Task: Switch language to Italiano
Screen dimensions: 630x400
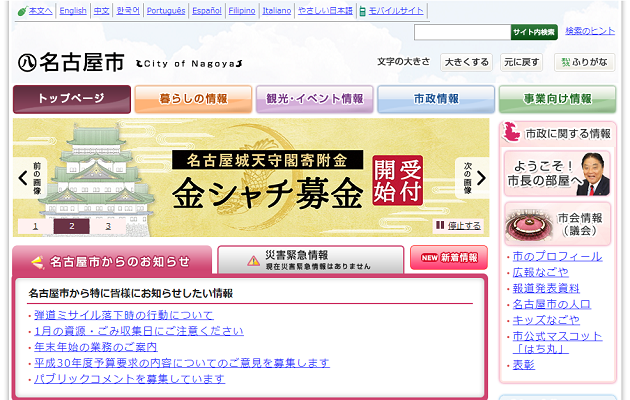Action: coord(276,11)
